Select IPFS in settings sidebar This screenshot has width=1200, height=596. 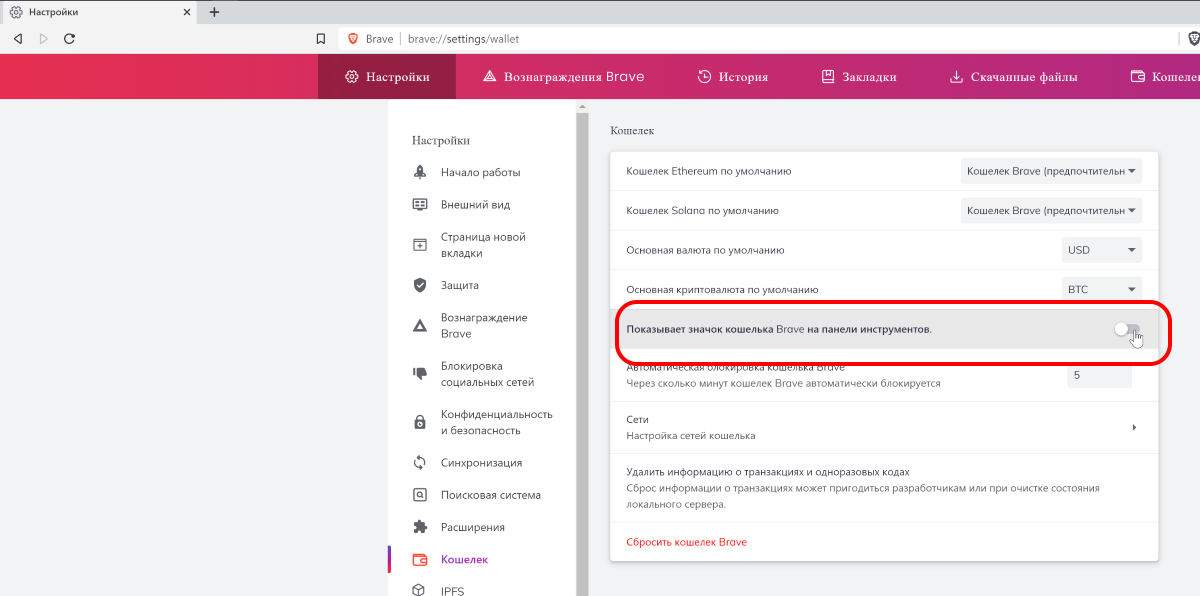452,591
